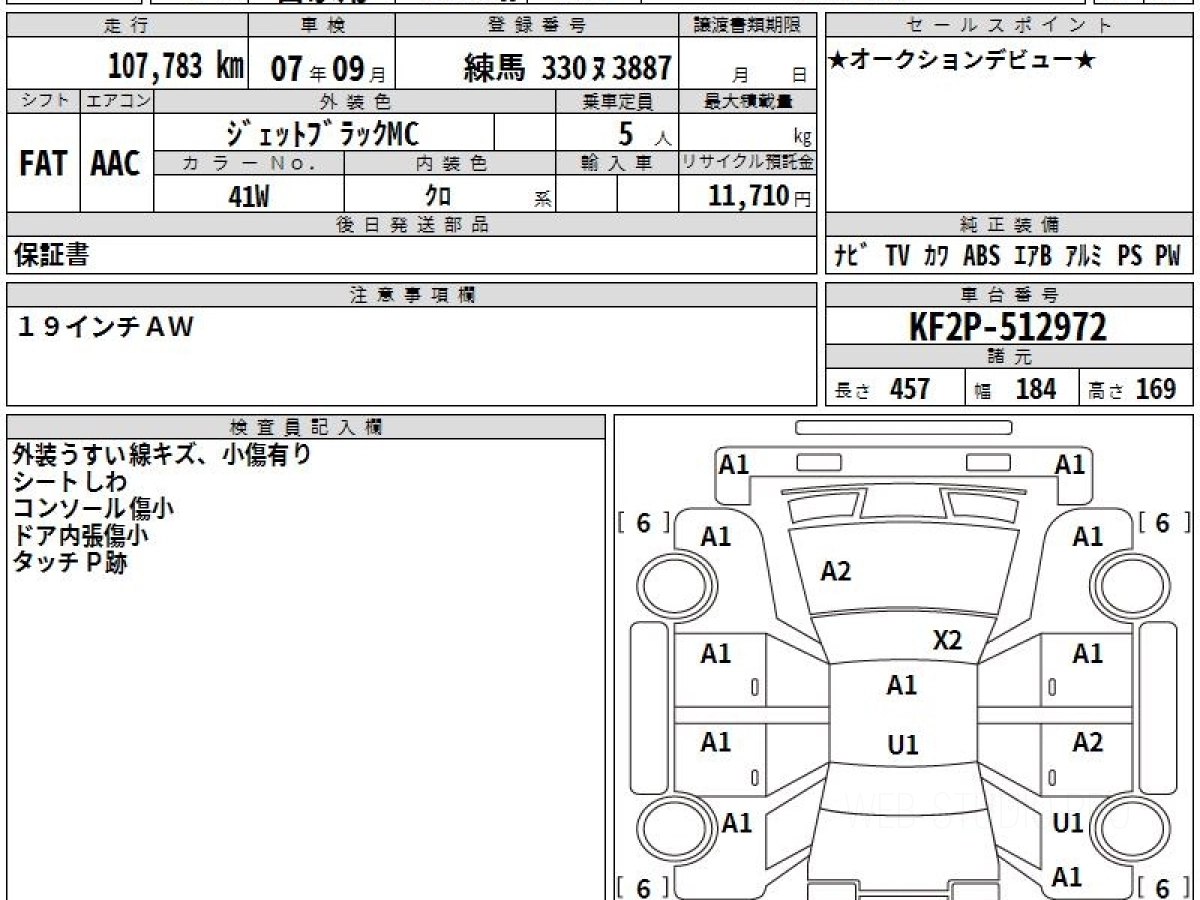
Task: Select the ★オークションデビュー★ sales point text
Action: [x=962, y=61]
